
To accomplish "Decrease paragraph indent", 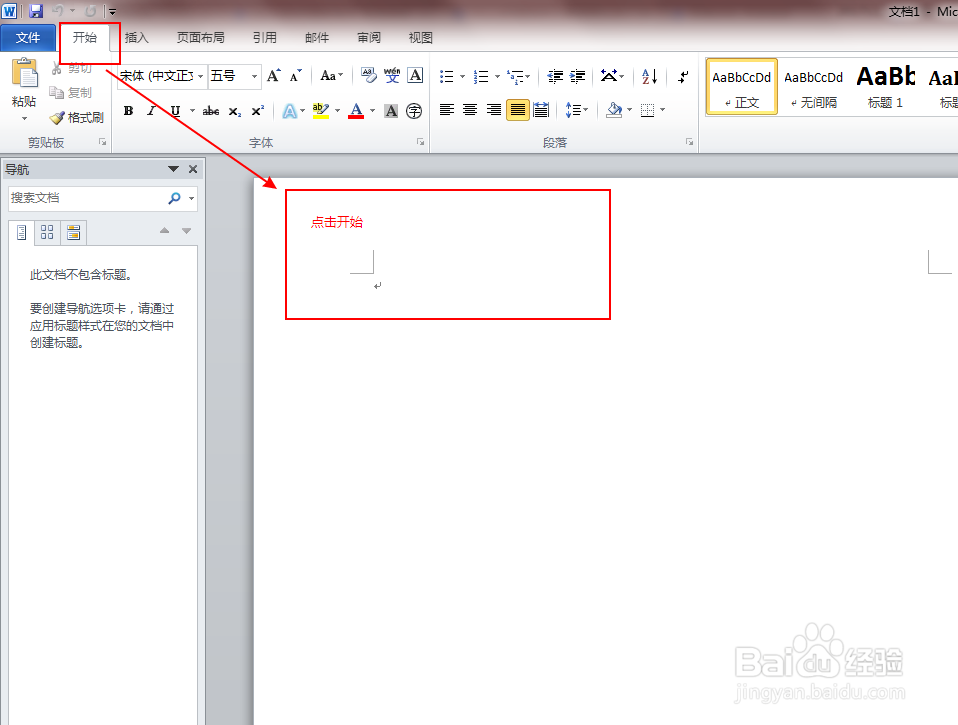I will tap(555, 76).
